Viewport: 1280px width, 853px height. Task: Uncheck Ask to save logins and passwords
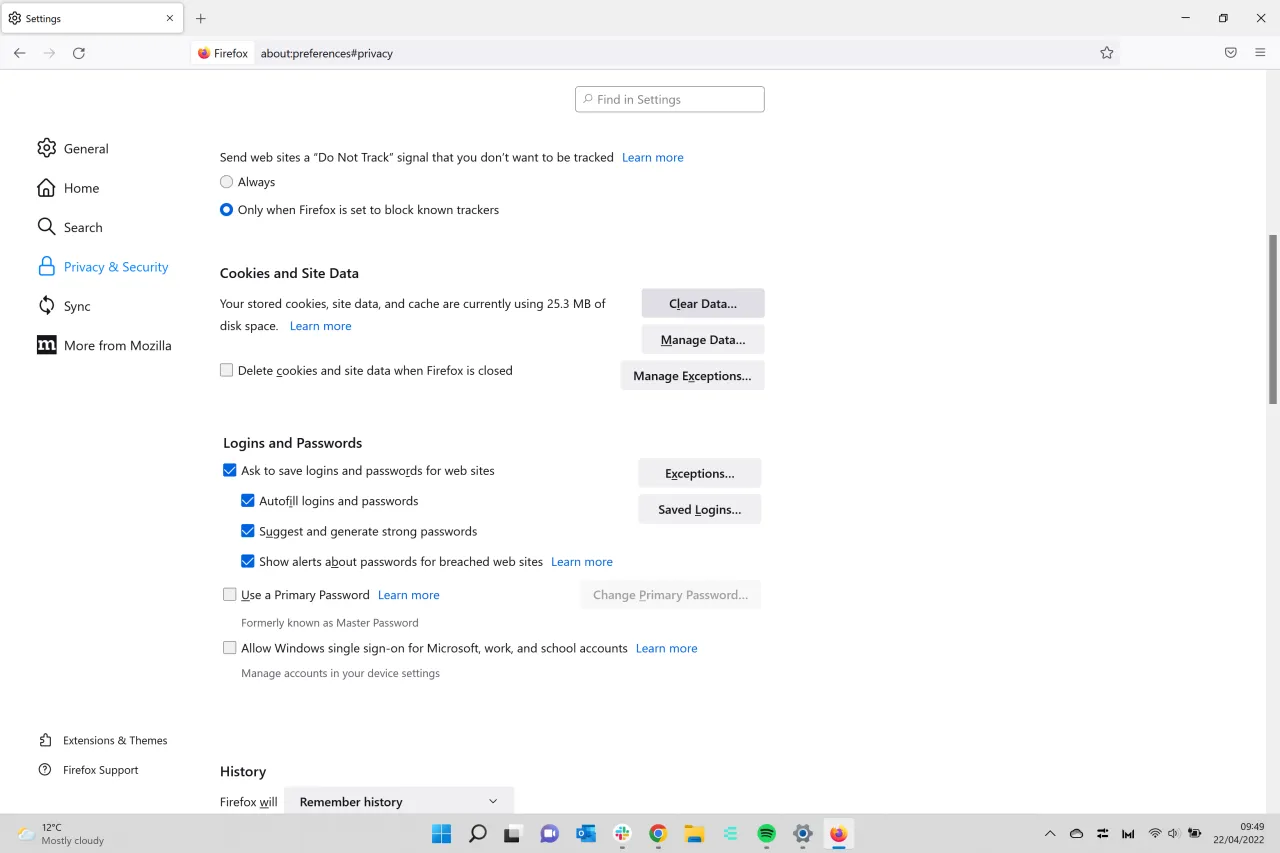tap(230, 470)
